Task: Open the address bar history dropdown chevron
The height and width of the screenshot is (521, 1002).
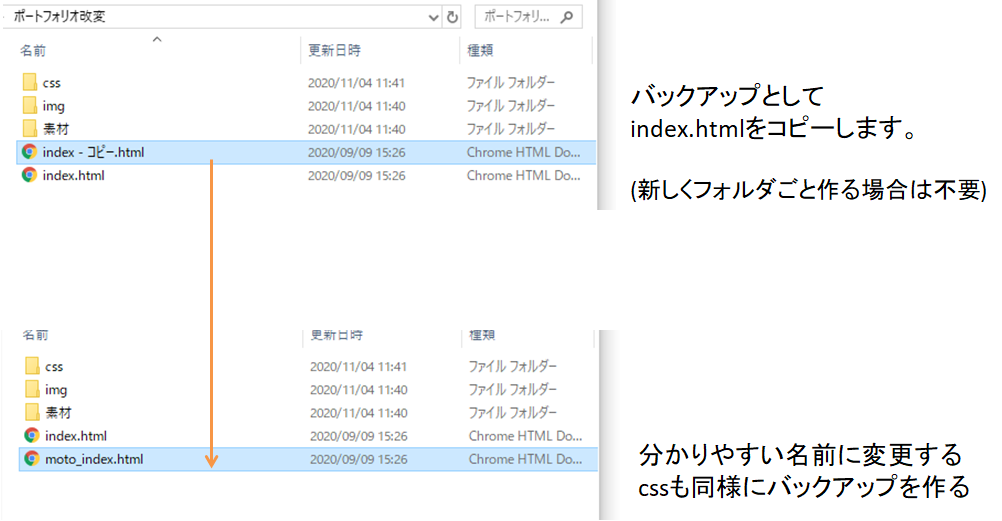Action: pos(433,18)
